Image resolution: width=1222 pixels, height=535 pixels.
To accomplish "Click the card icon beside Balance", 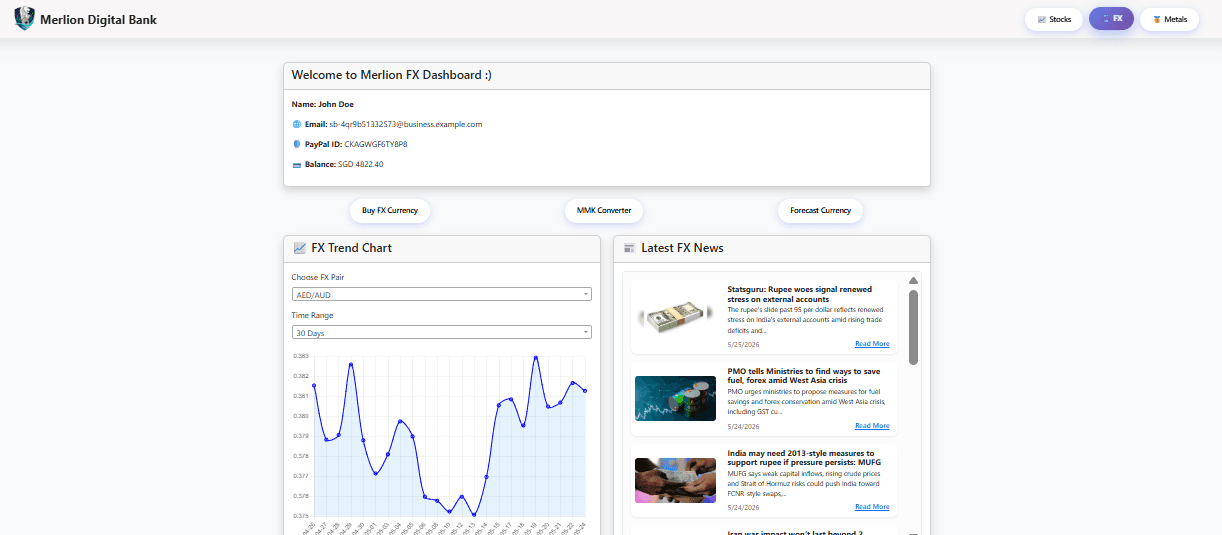I will tap(296, 164).
